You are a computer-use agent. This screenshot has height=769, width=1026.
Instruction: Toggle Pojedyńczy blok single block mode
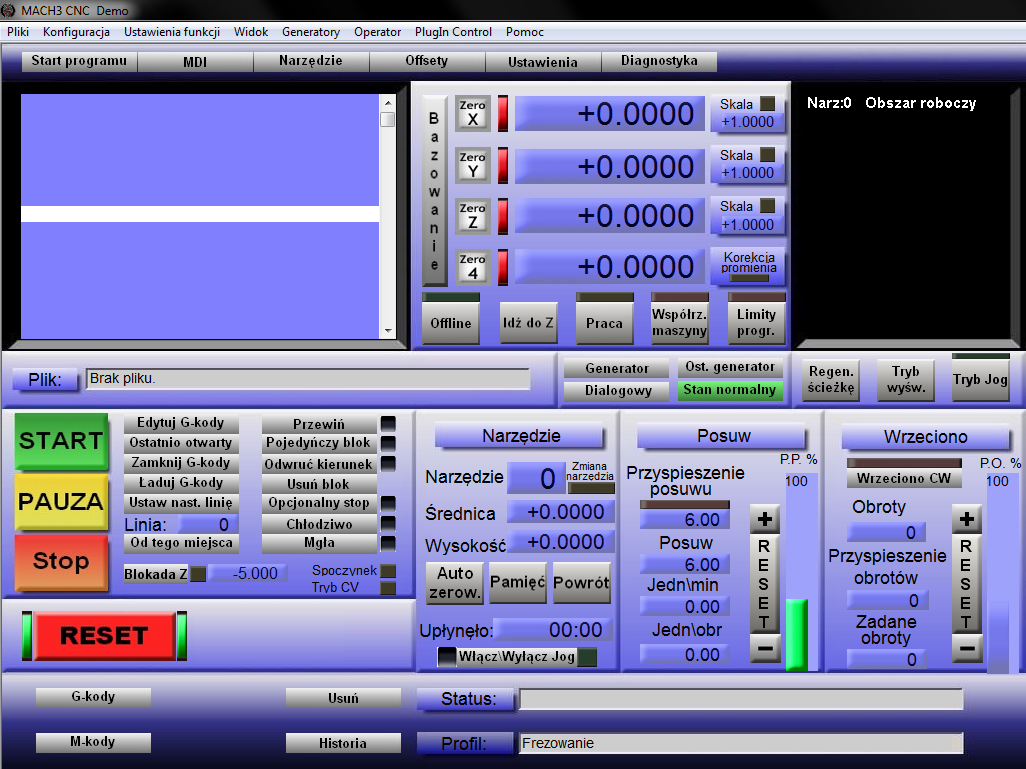[319, 443]
